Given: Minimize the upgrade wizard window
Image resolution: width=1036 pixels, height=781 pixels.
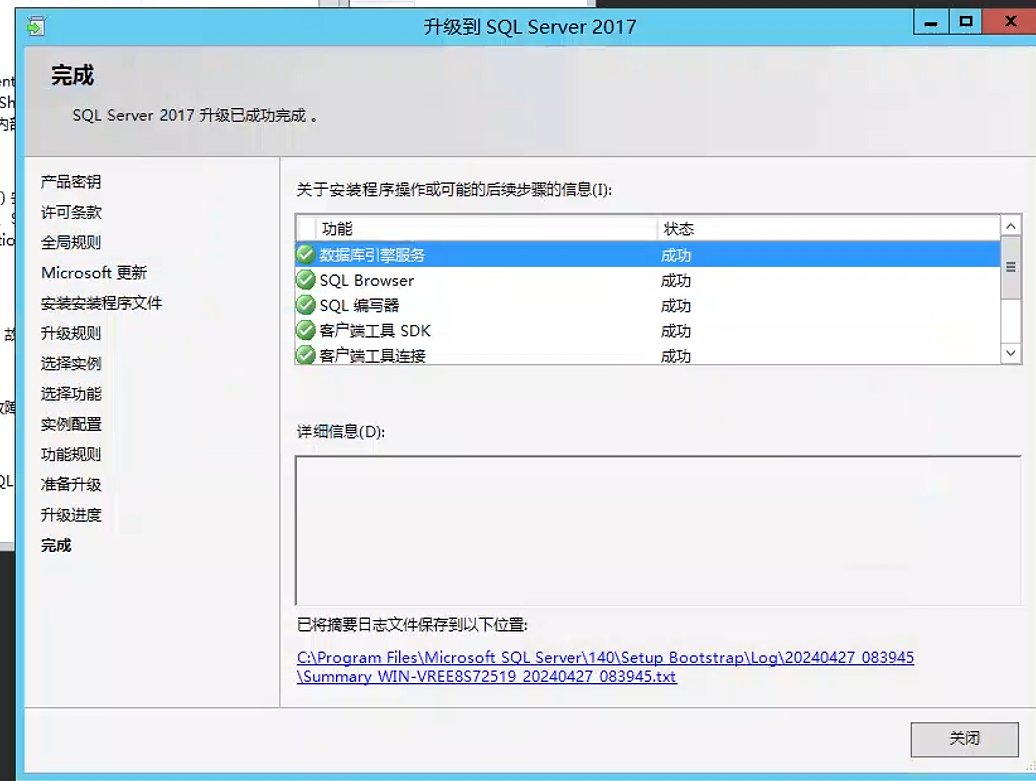Looking at the screenshot, I should (x=931, y=22).
